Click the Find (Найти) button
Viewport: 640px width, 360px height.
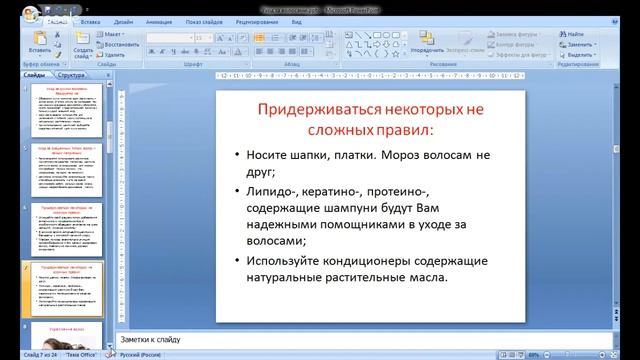[572, 34]
